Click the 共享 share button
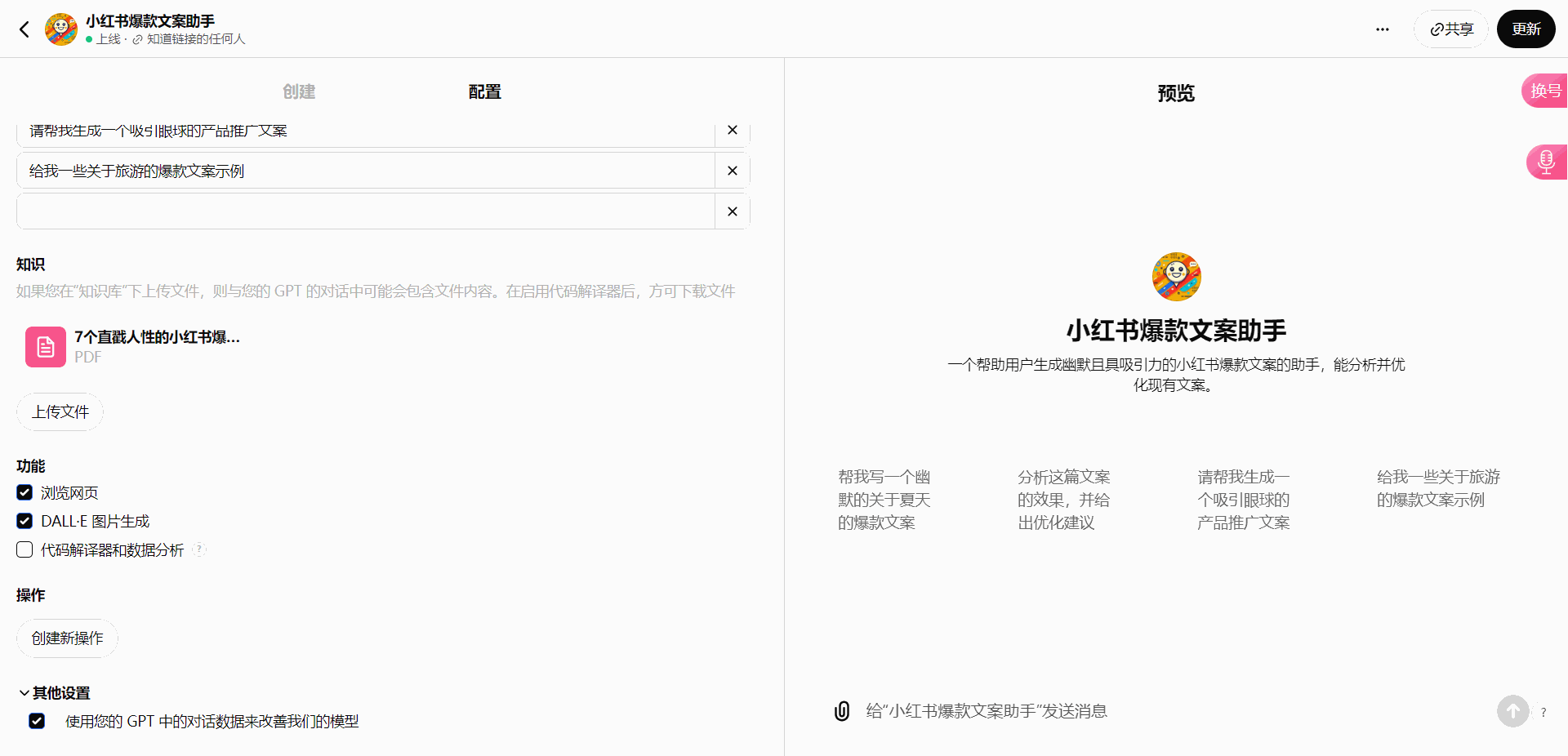The height and width of the screenshot is (756, 1568). click(x=1451, y=29)
